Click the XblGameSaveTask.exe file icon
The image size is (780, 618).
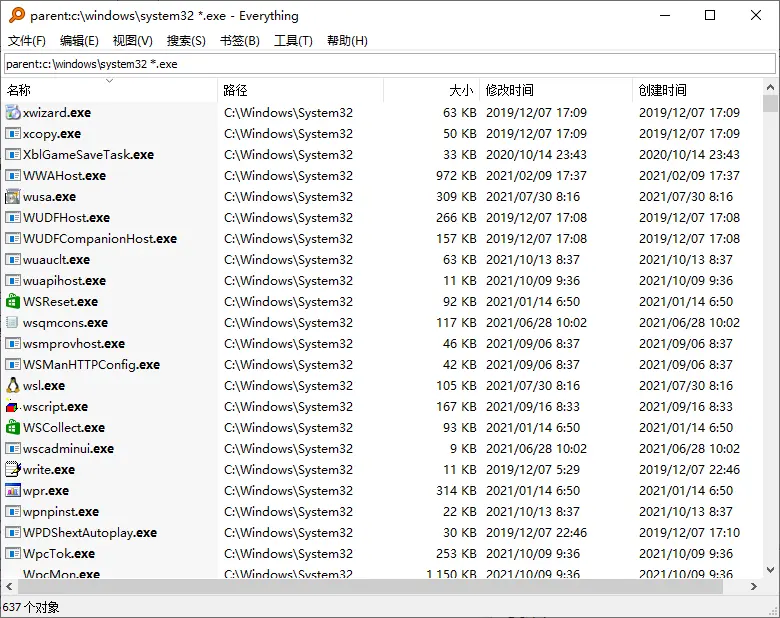point(13,154)
